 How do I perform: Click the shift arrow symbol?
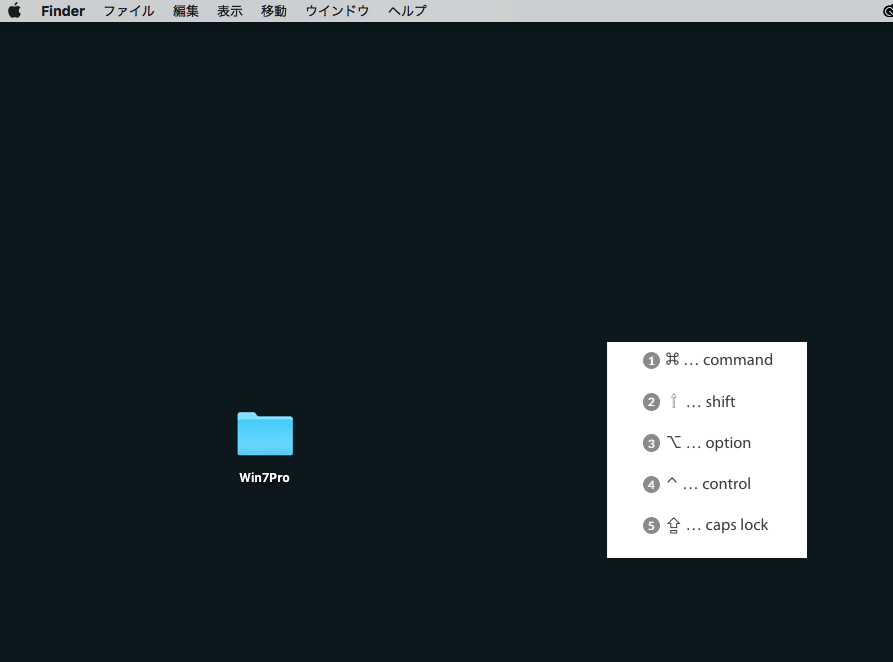pyautogui.click(x=673, y=401)
